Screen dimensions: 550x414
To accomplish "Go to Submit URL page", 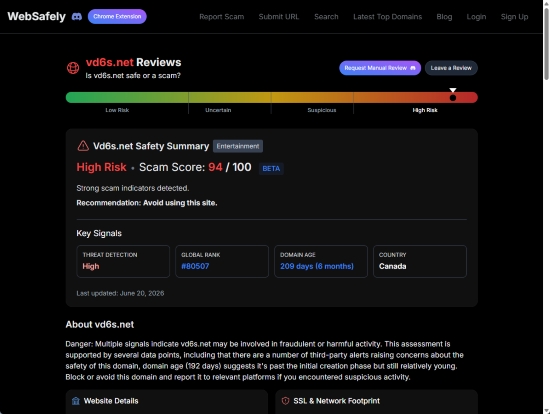I will pos(279,17).
